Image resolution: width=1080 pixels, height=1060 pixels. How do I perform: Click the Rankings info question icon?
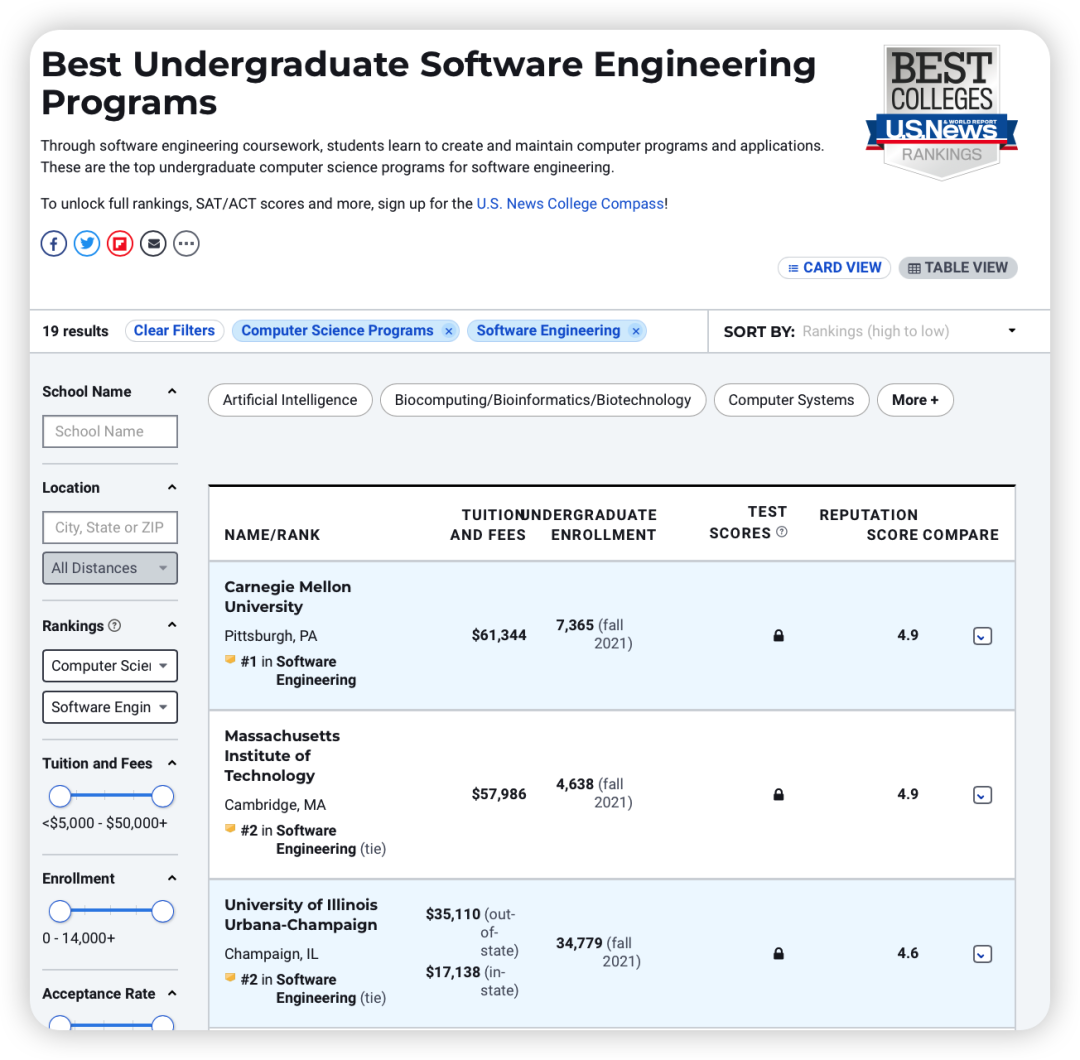click(115, 626)
